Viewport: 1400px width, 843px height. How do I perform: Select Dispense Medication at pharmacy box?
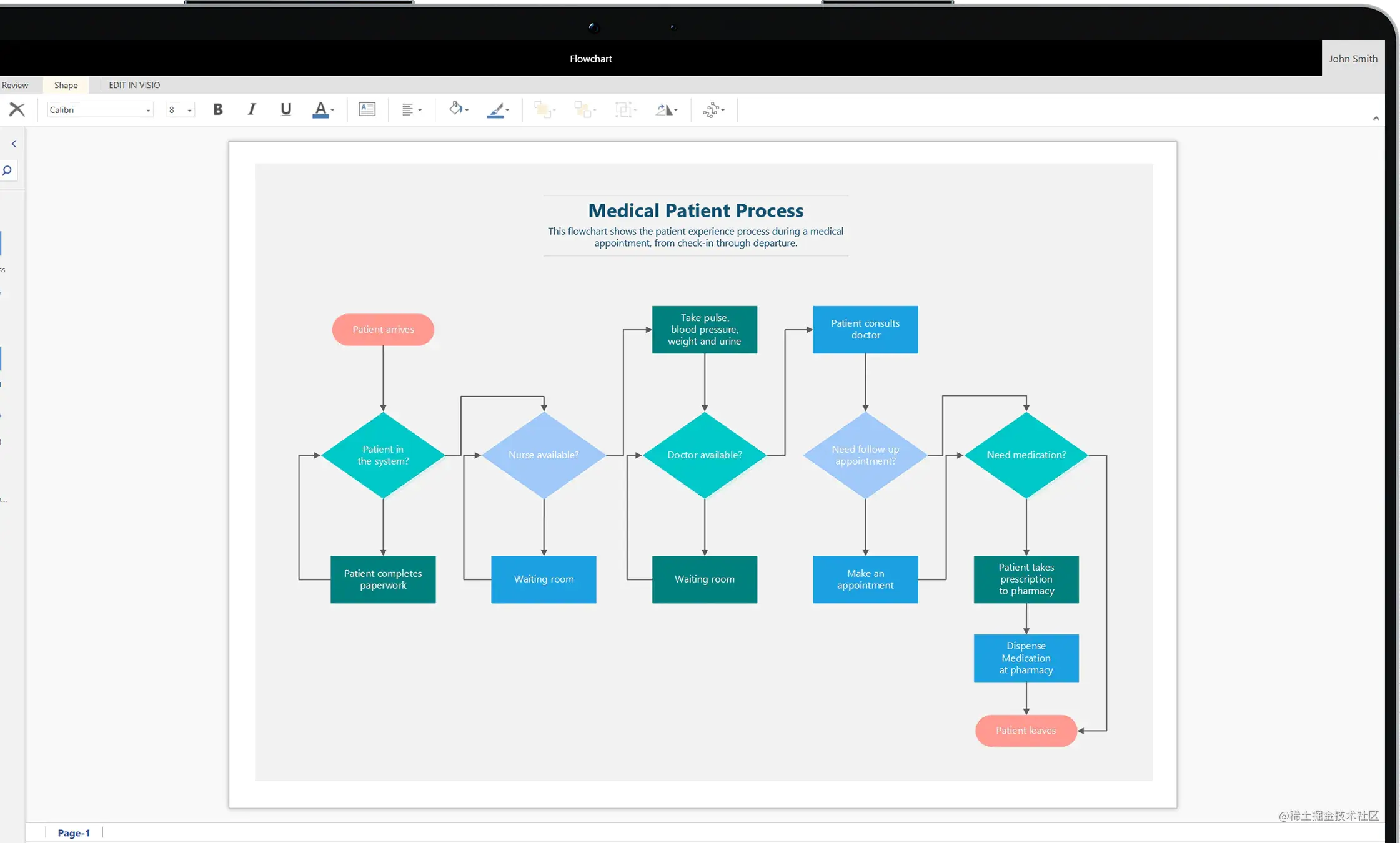click(1026, 658)
